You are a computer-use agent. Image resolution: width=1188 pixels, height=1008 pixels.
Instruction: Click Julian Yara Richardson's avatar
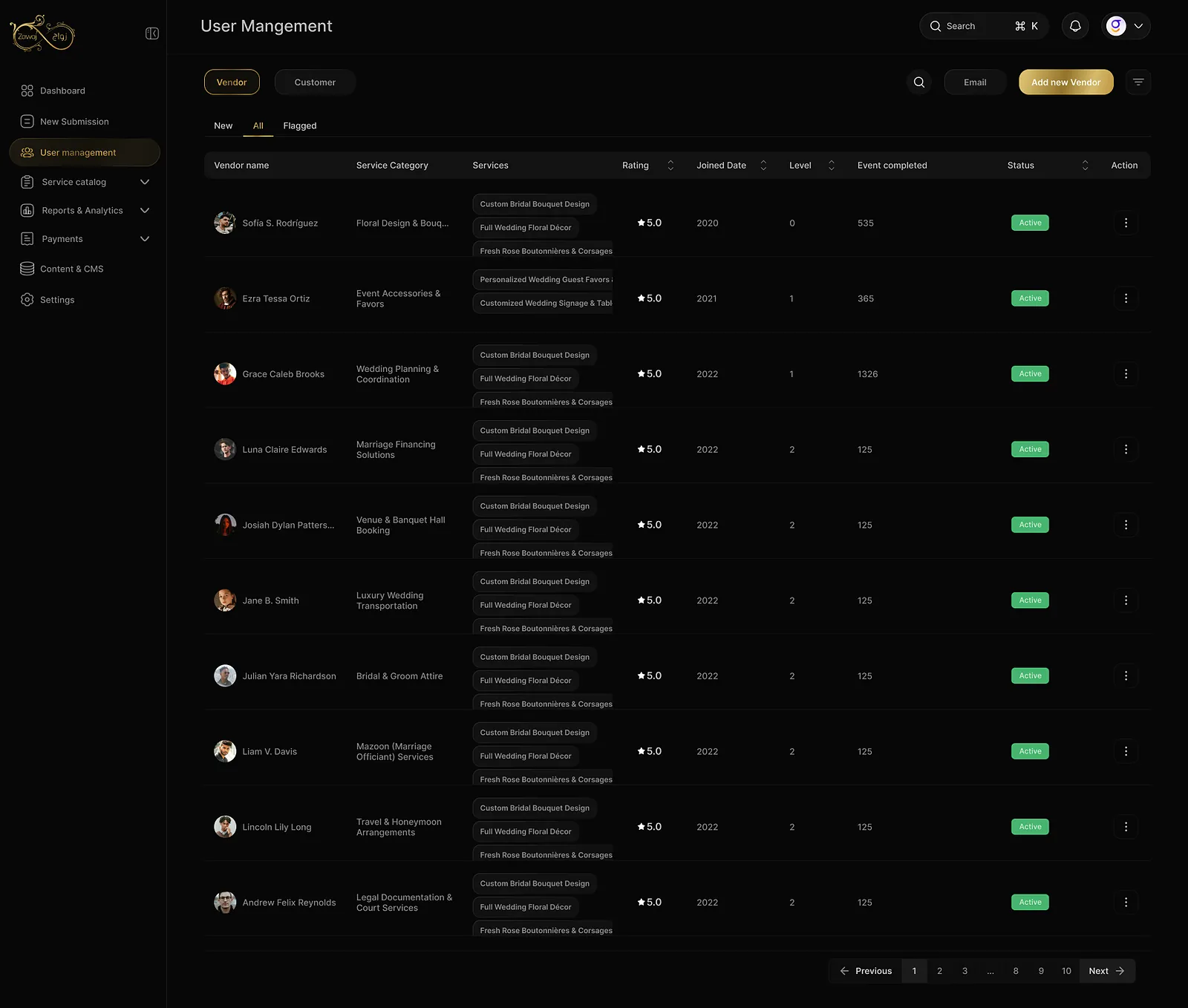(225, 676)
